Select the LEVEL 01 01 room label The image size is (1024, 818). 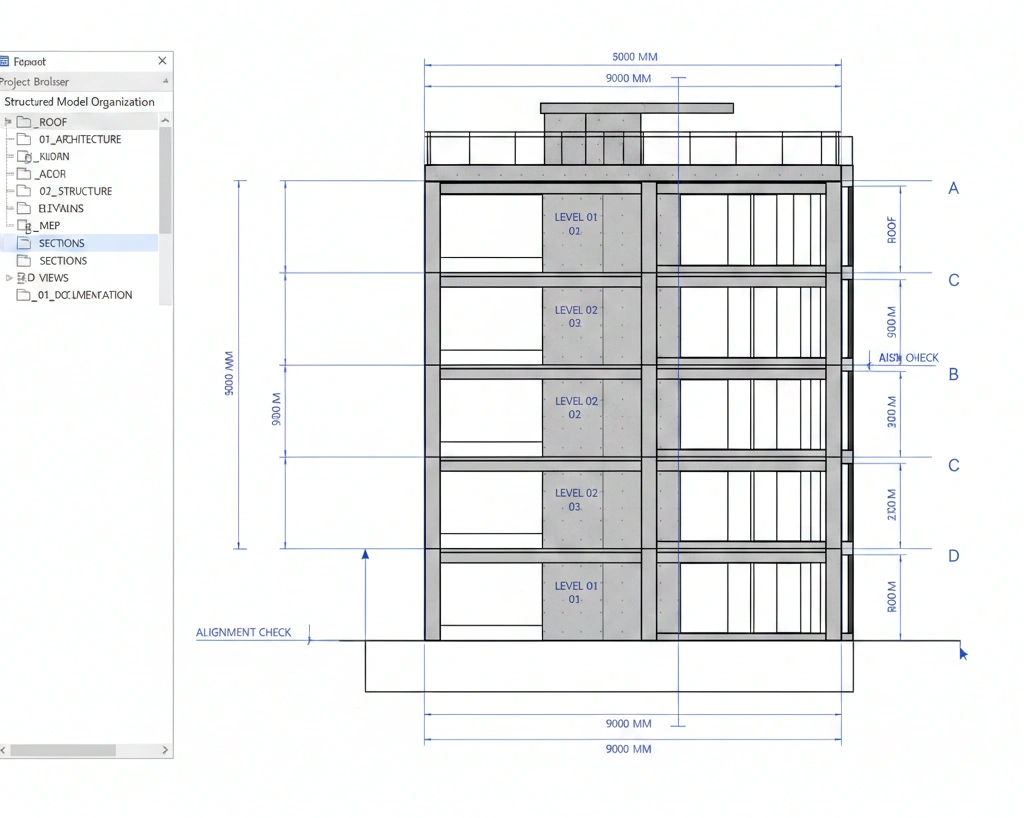coord(575,593)
